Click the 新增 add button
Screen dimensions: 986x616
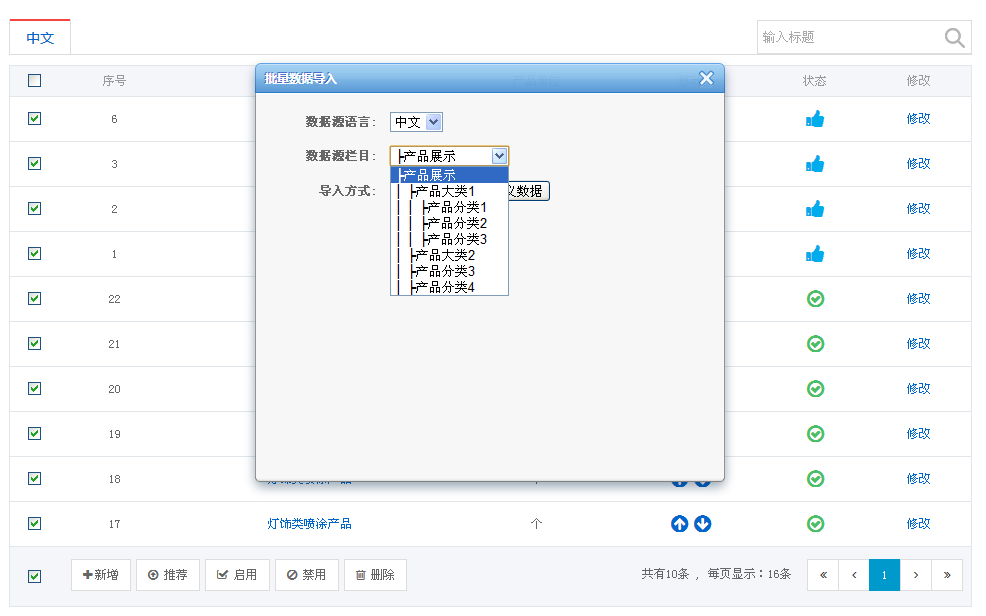click(x=101, y=575)
